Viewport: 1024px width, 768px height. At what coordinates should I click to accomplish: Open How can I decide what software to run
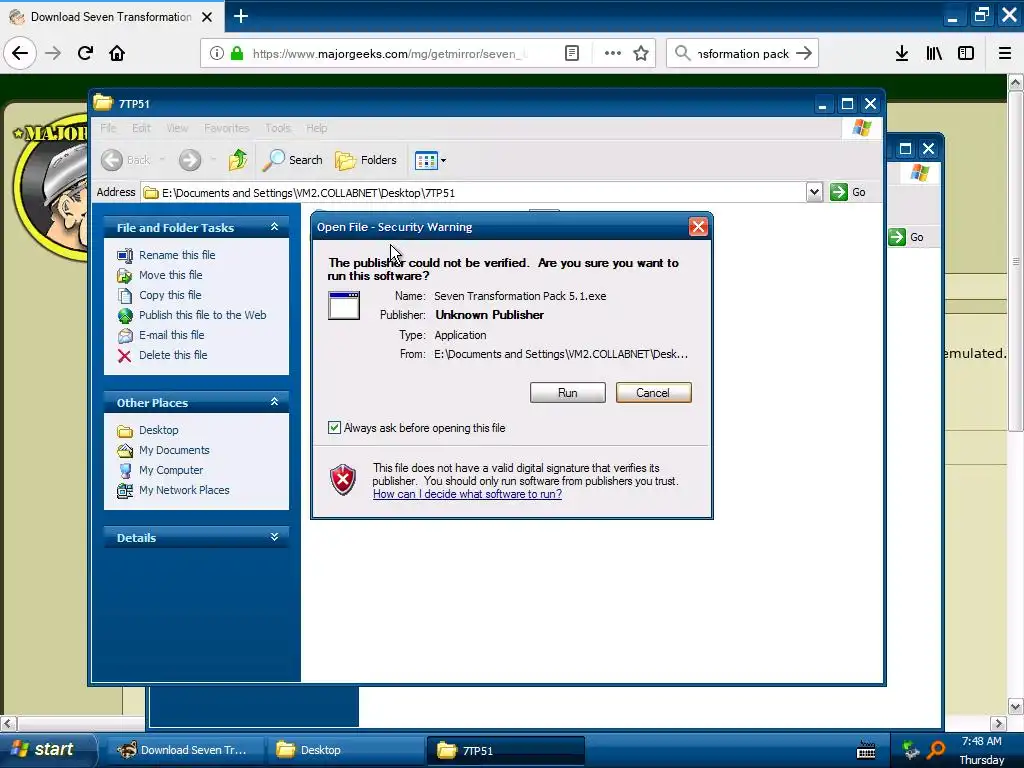click(467, 494)
